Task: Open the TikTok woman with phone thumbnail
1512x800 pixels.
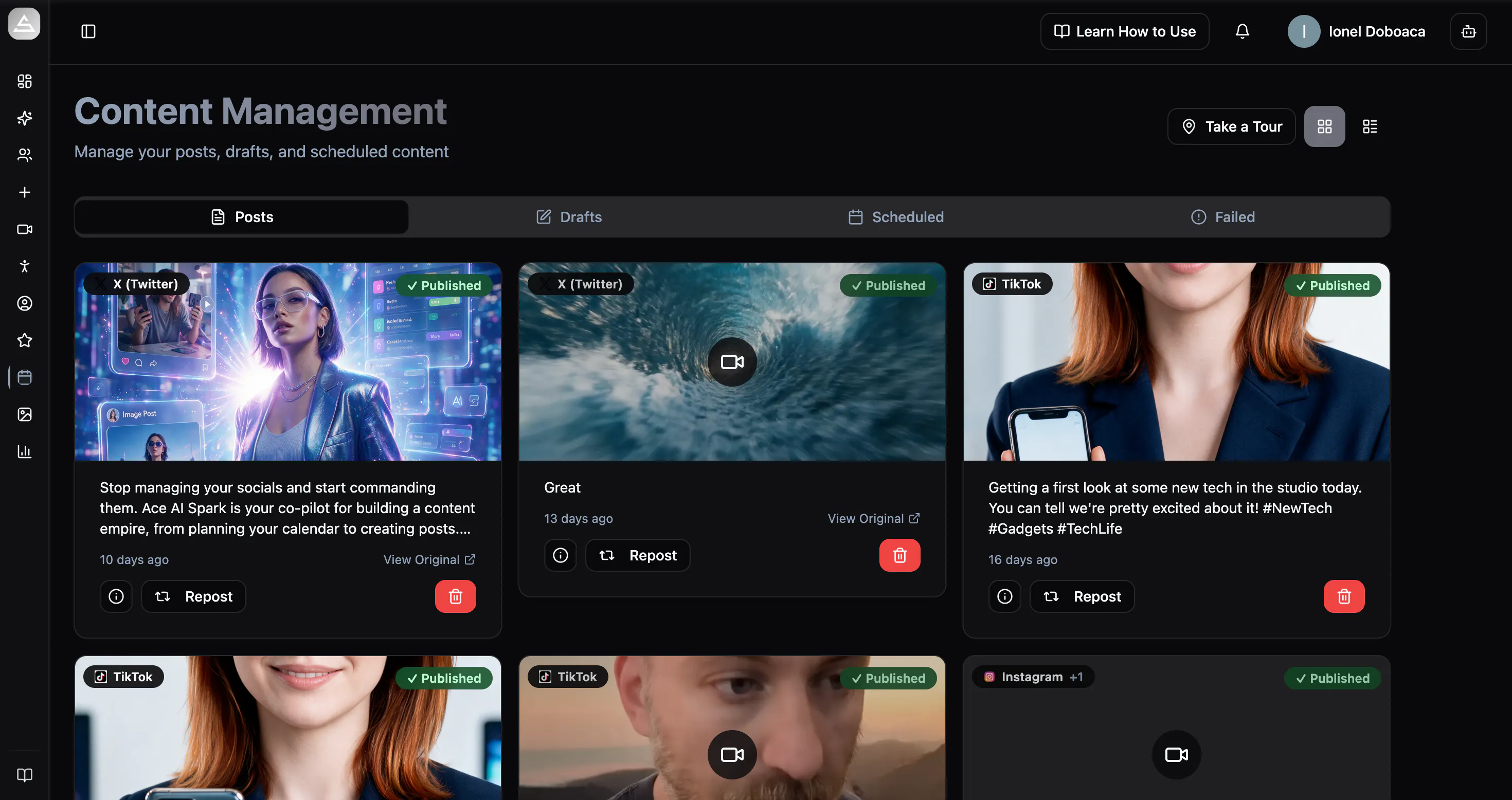Action: coord(1176,361)
